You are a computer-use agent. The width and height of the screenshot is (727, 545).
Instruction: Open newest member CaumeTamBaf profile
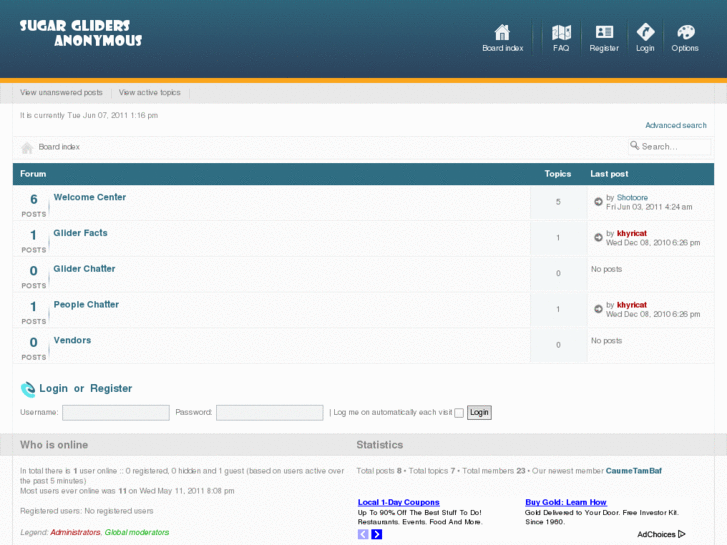633,471
